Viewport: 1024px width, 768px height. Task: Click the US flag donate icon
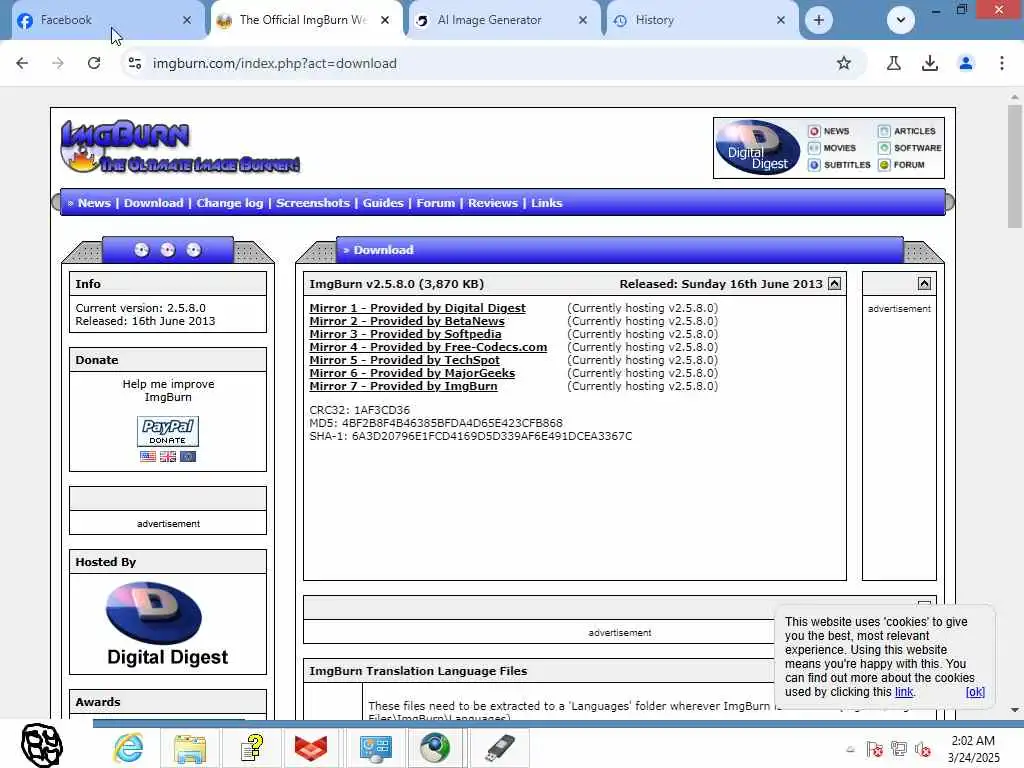tap(148, 456)
